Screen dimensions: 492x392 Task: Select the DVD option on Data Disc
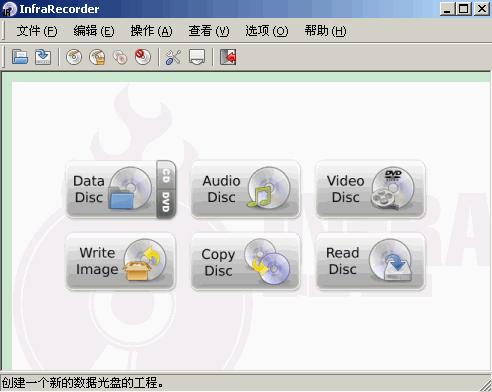[166, 203]
